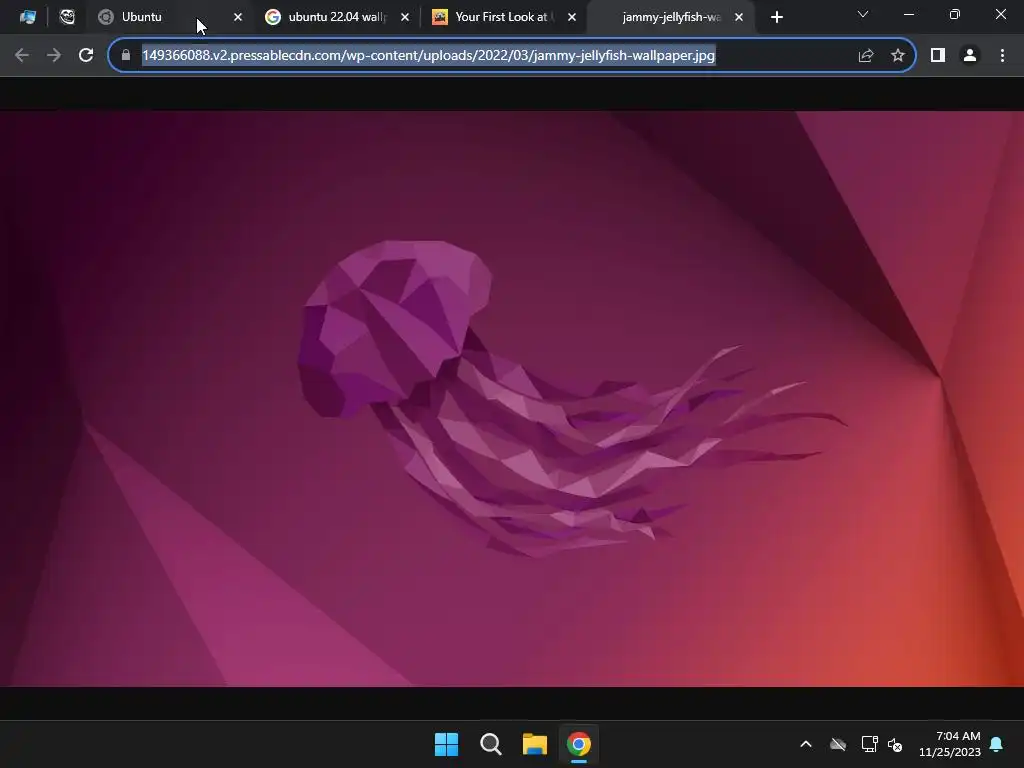1024x768 pixels.
Task: Close the jammy-jellyfish-wallpaper tab
Action: (x=739, y=18)
